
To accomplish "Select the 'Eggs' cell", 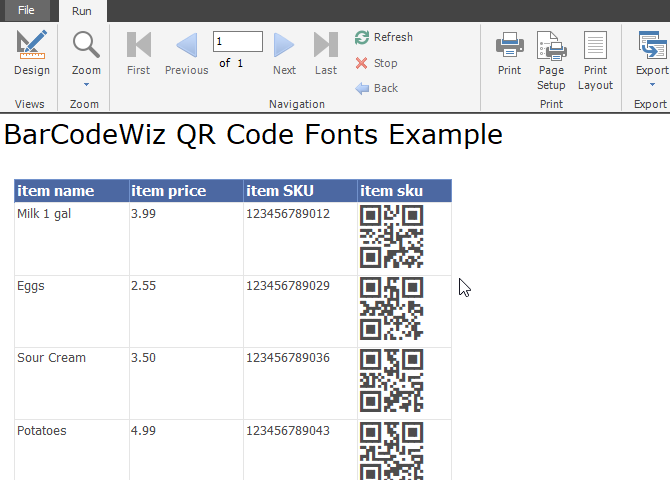I will click(72, 311).
